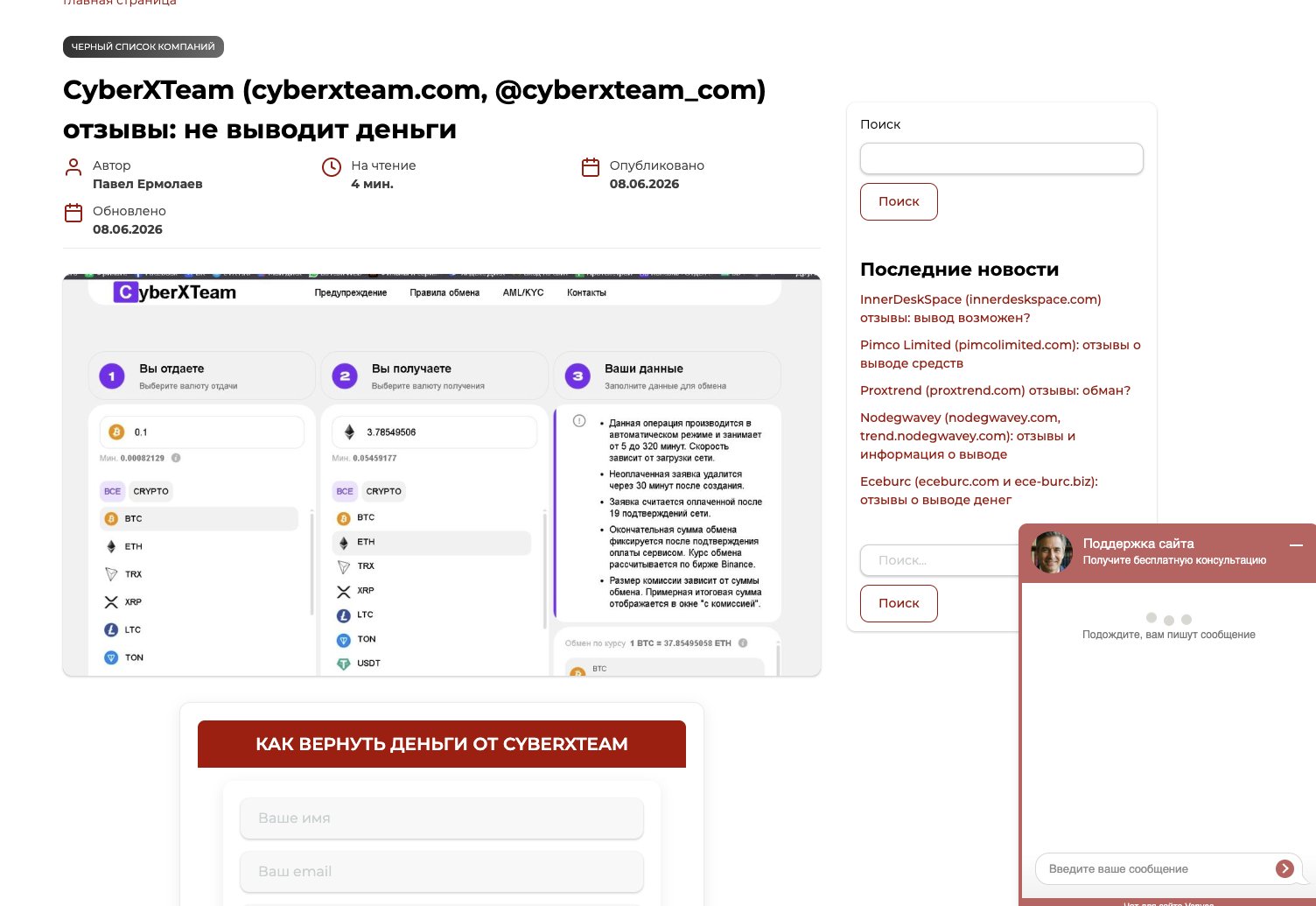Open InnerDeskSpace reviews news link
The image size is (1316, 906).
click(981, 308)
